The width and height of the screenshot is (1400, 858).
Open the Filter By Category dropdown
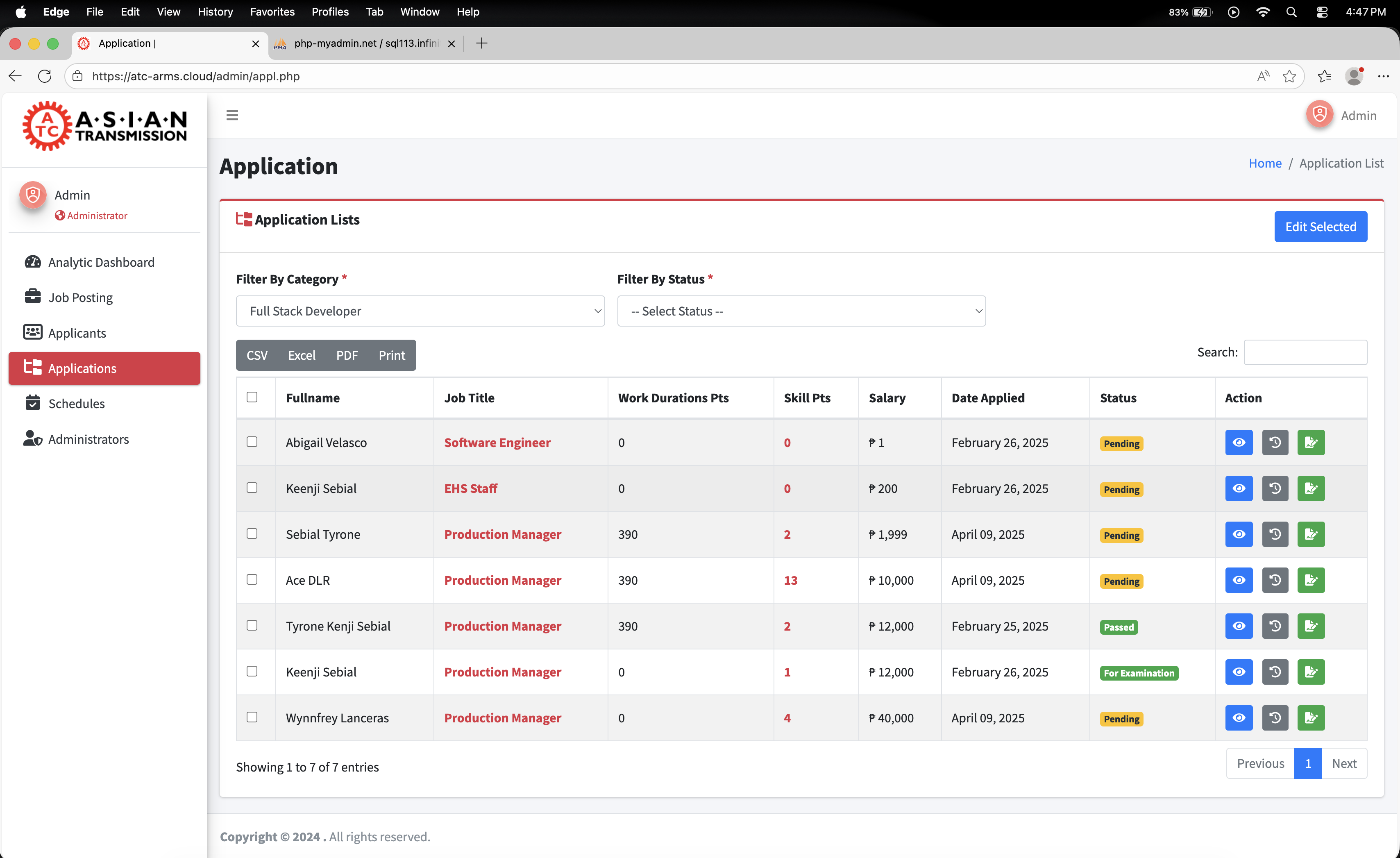pyautogui.click(x=420, y=311)
